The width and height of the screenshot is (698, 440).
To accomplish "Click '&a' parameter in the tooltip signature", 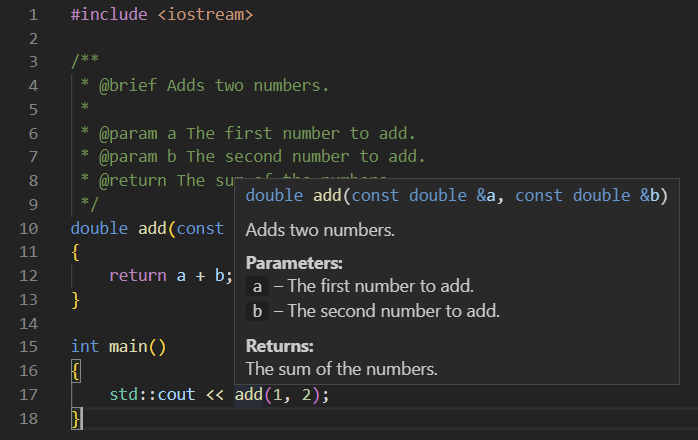I will coord(486,196).
